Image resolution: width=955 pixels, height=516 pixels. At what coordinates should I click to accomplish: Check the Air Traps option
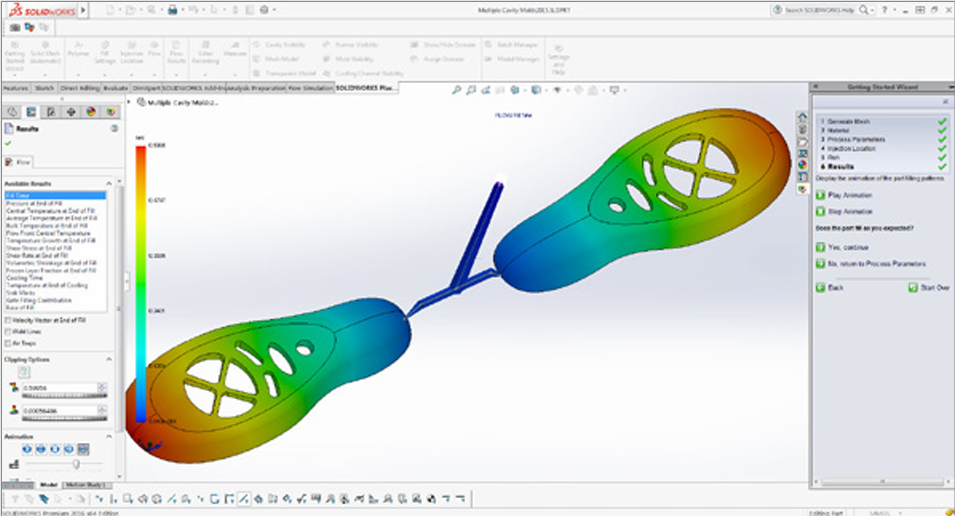tap(9, 342)
